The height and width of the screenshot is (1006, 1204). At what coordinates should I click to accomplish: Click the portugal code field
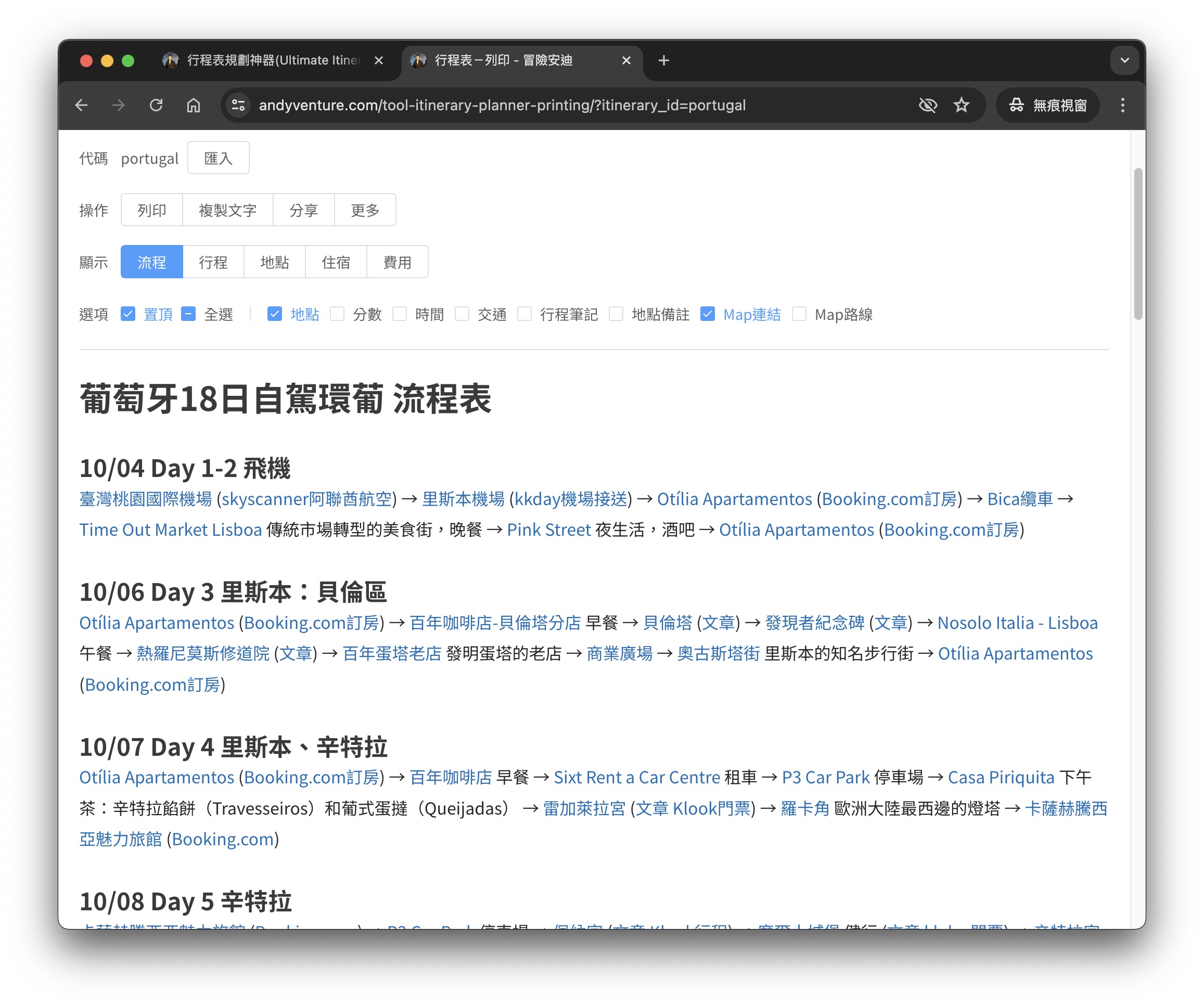(150, 158)
